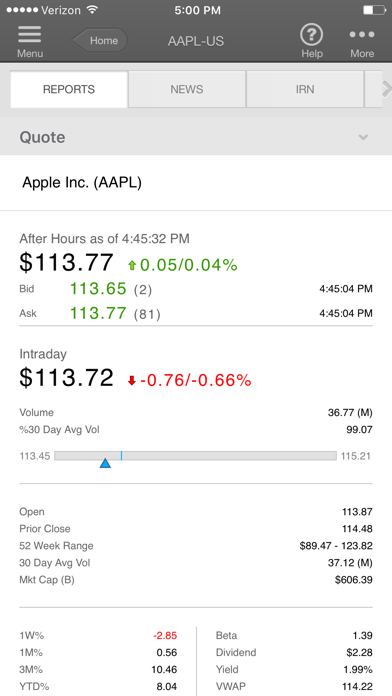Tap the Help question mark icon
The image size is (392, 696).
coord(312,35)
